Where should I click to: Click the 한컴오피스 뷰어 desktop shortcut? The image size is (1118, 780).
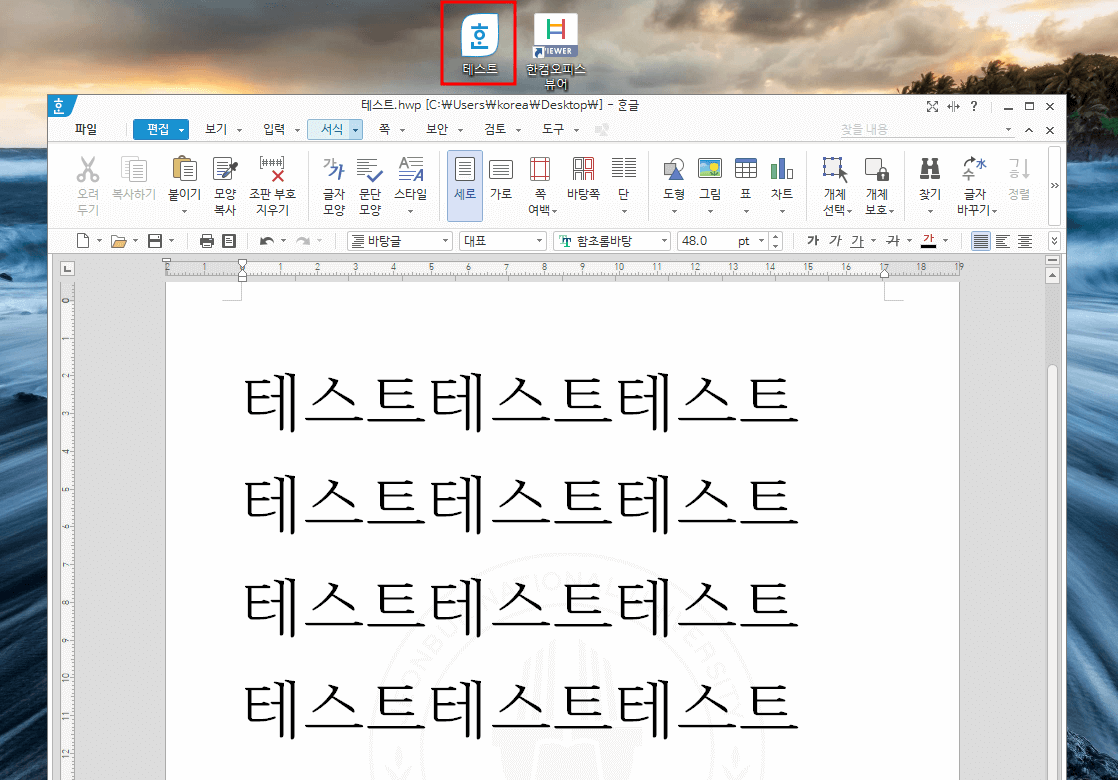[556, 51]
